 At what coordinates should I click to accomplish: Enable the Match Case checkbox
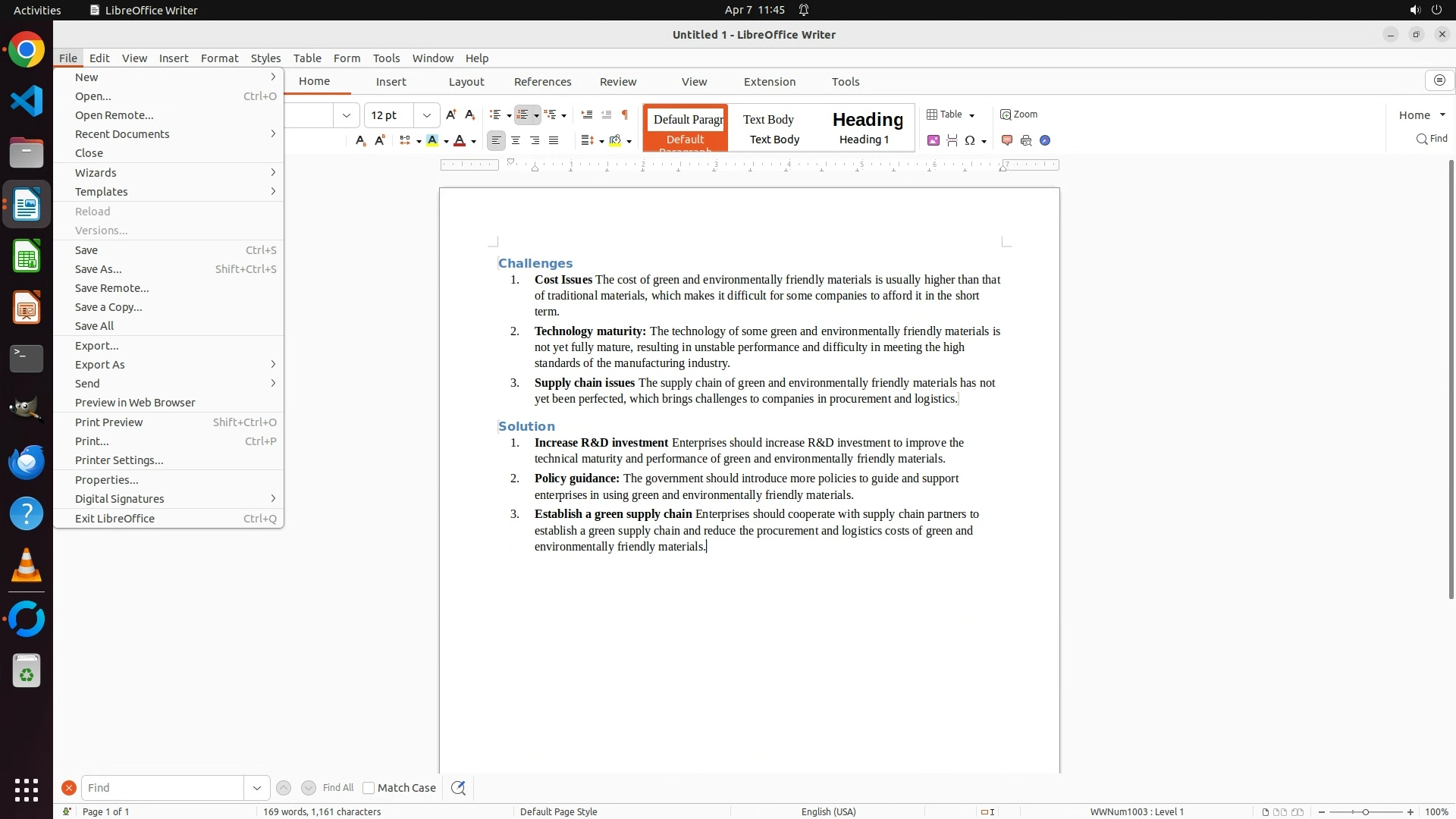pyautogui.click(x=369, y=788)
